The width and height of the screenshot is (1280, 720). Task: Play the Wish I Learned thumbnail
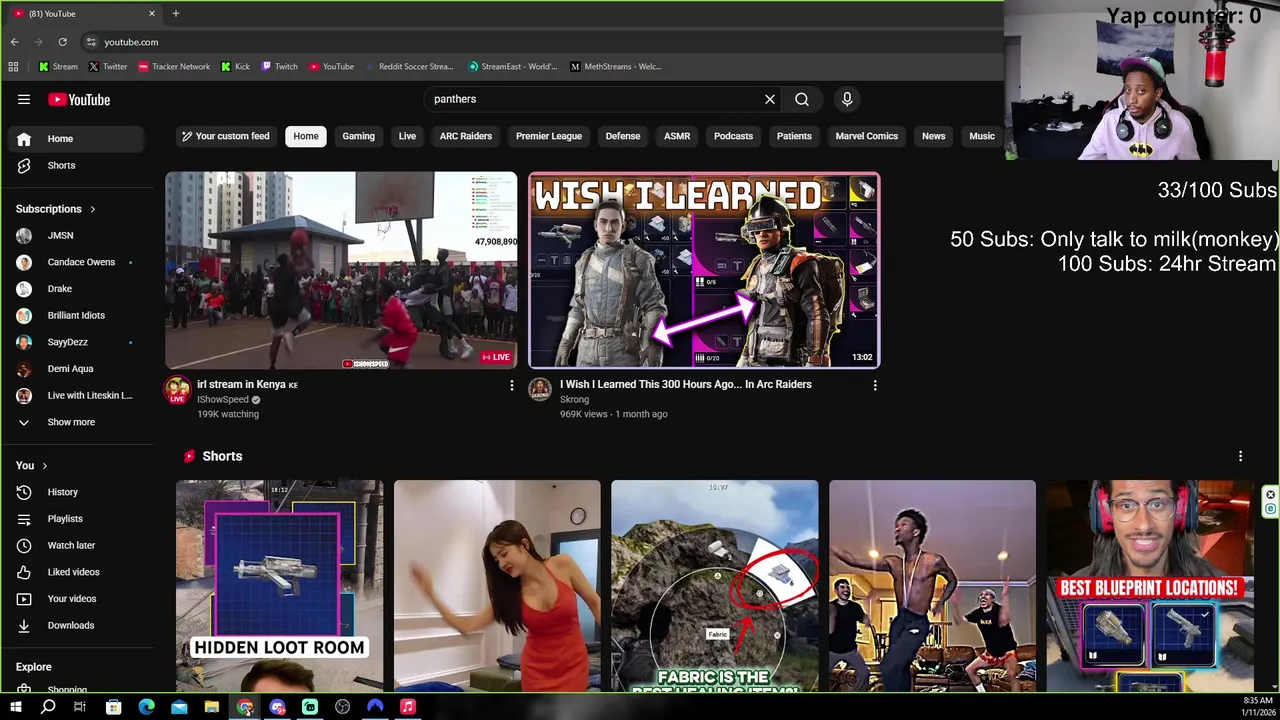point(704,270)
